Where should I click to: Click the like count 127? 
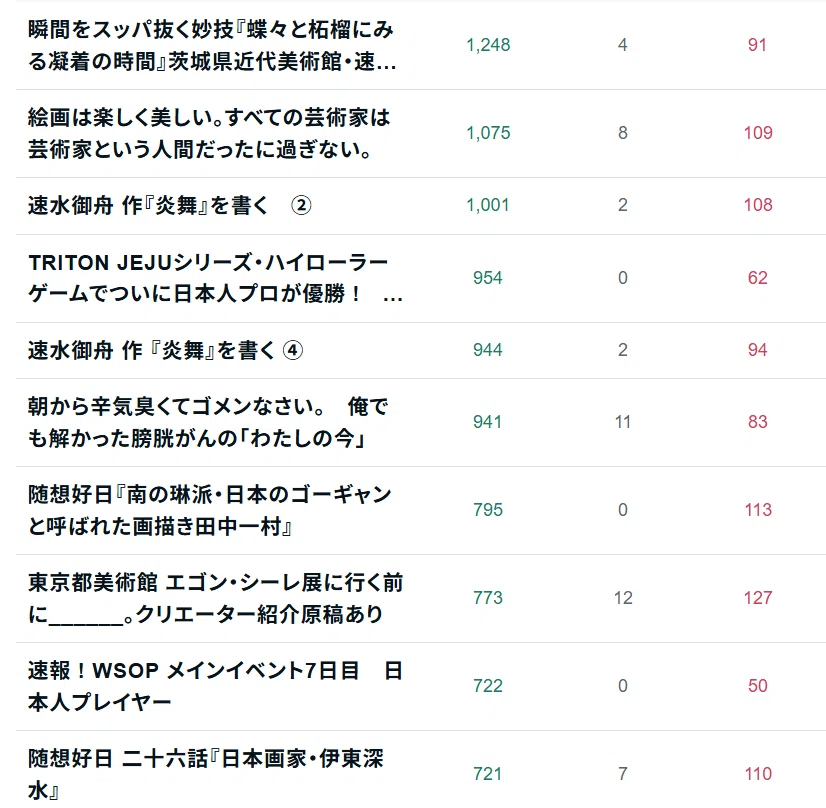point(758,598)
